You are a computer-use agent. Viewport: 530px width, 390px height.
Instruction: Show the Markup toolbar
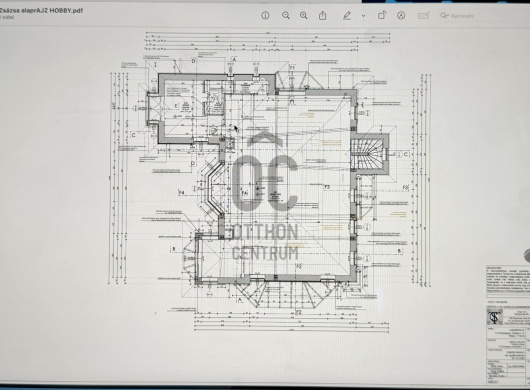click(401, 16)
